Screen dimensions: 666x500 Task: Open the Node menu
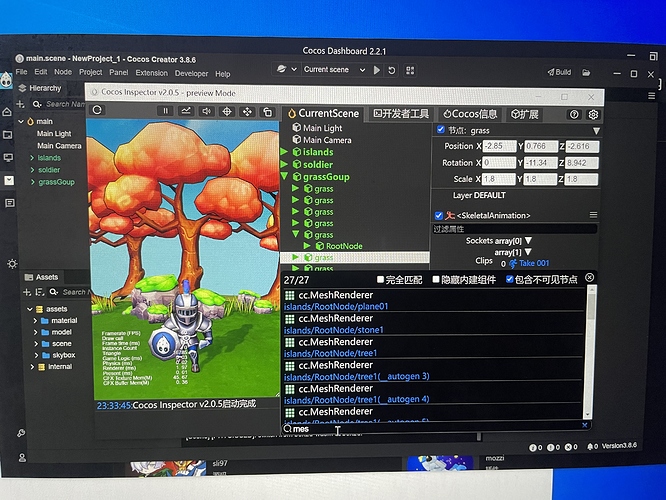coord(63,72)
